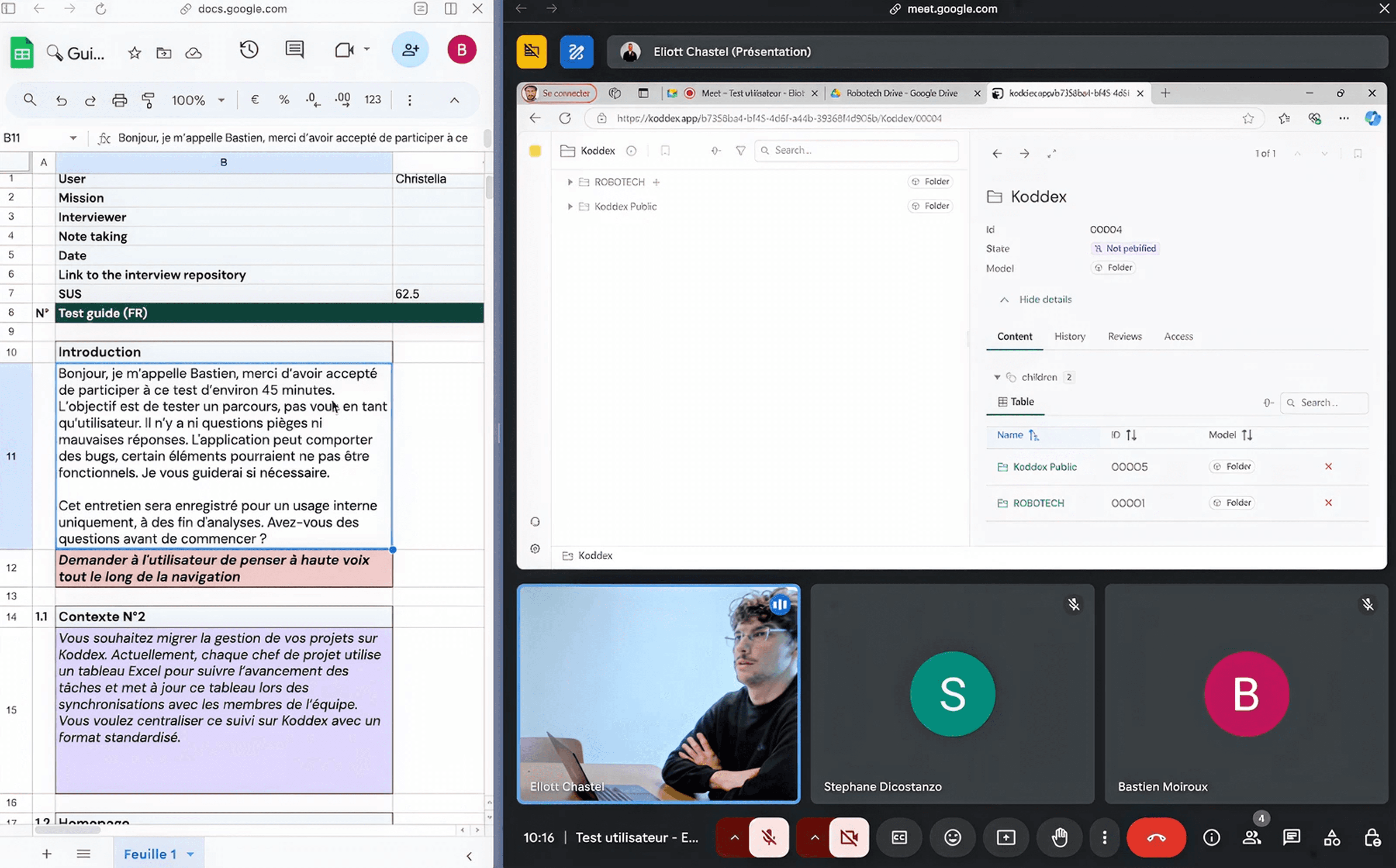1396x868 pixels.
Task: Open the emoji reactions in Meet
Action: 952,837
